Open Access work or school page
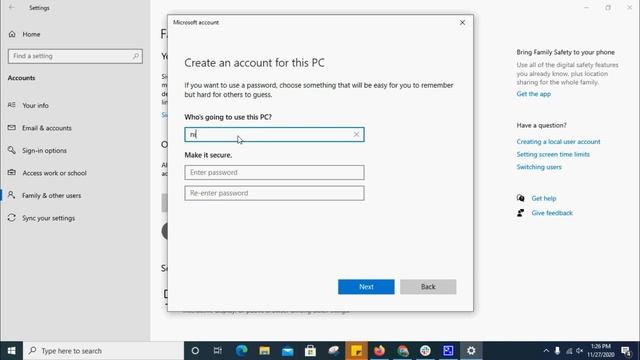Screen dimensions: 640x360 pos(54,173)
